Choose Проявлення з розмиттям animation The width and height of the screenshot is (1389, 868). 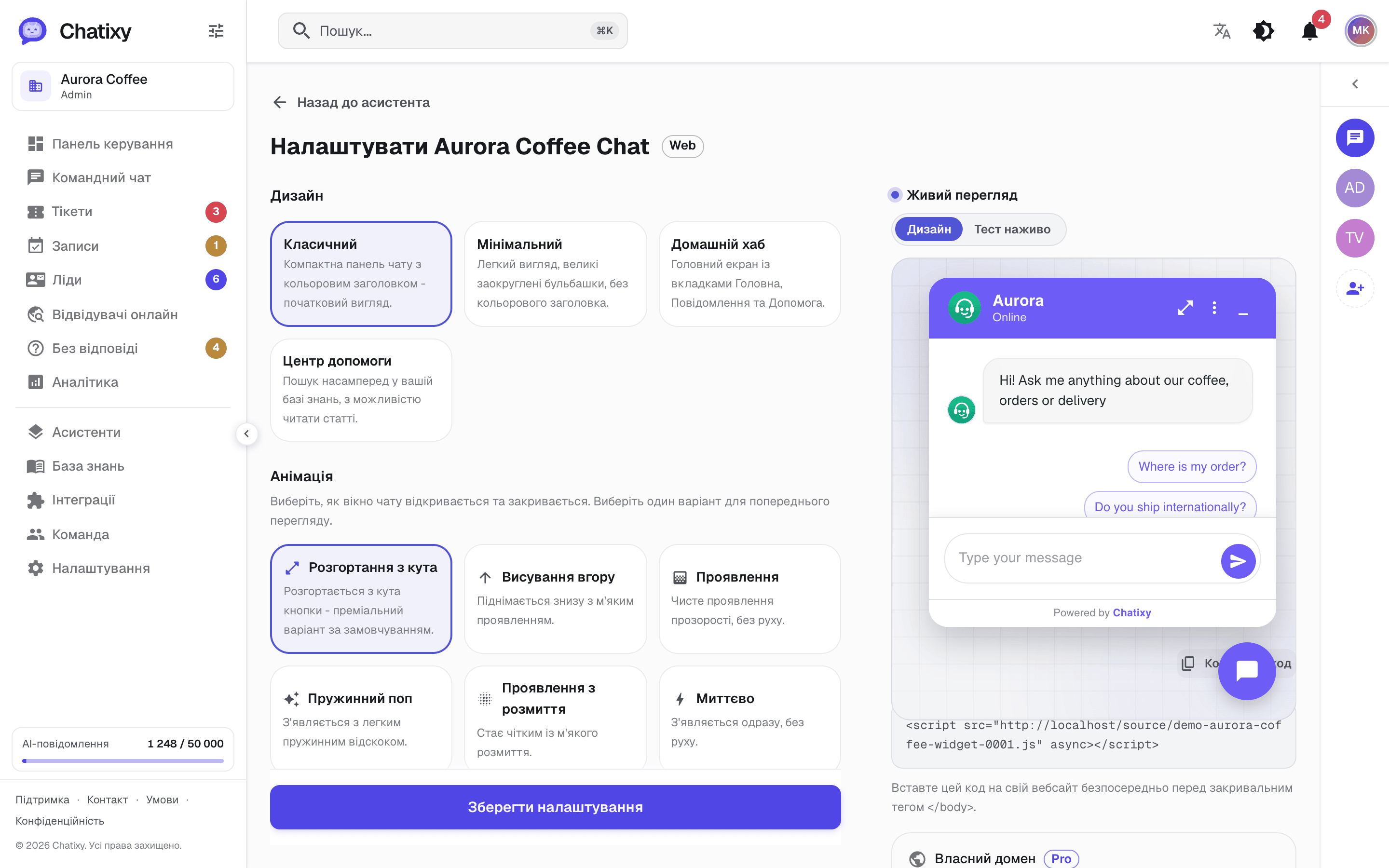555,718
